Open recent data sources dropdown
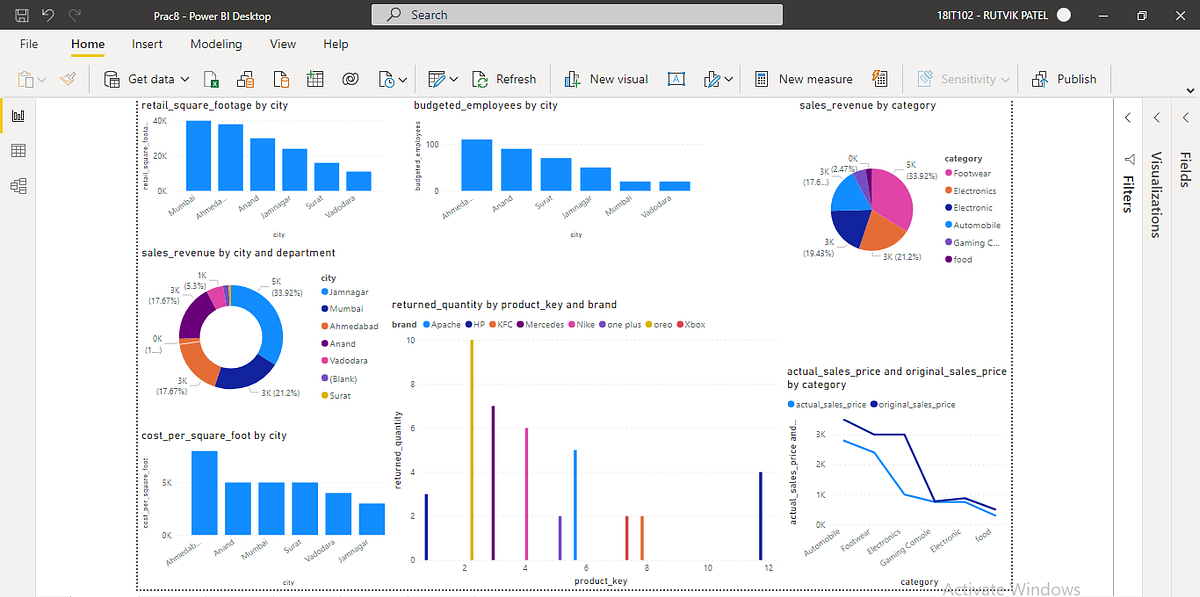This screenshot has width=1200, height=597. click(393, 78)
